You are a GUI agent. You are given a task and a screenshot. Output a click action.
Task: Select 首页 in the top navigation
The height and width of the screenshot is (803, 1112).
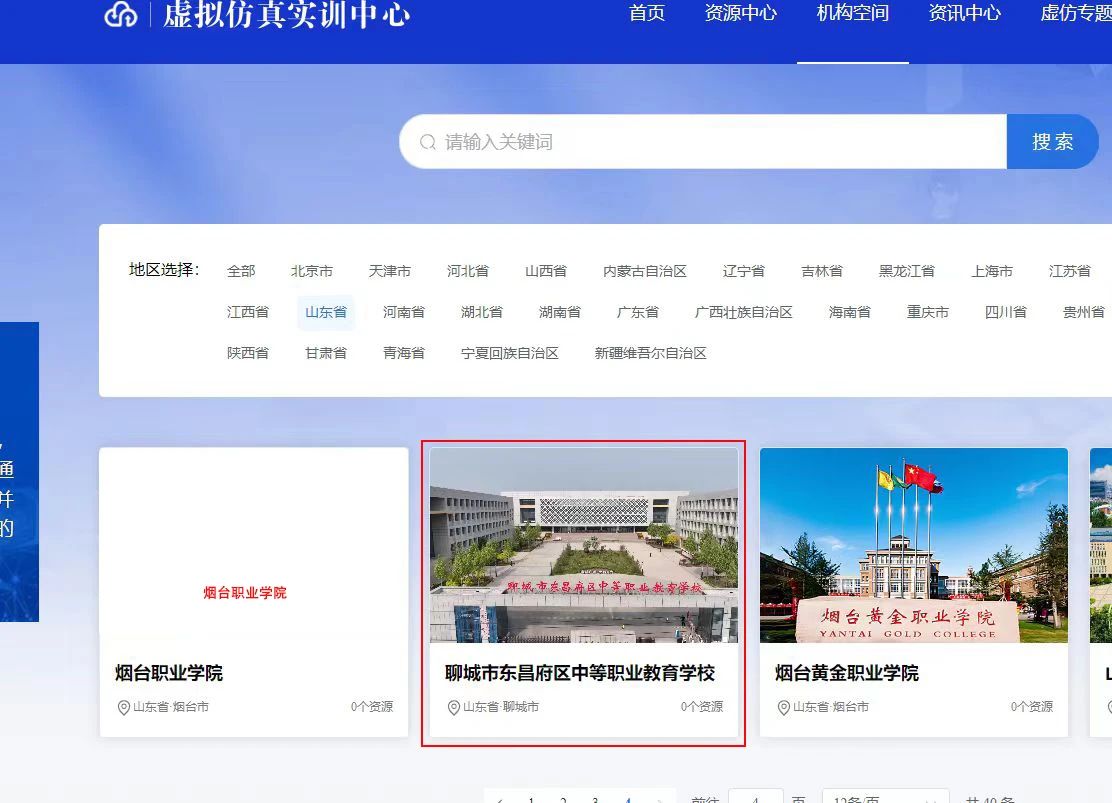pos(647,14)
